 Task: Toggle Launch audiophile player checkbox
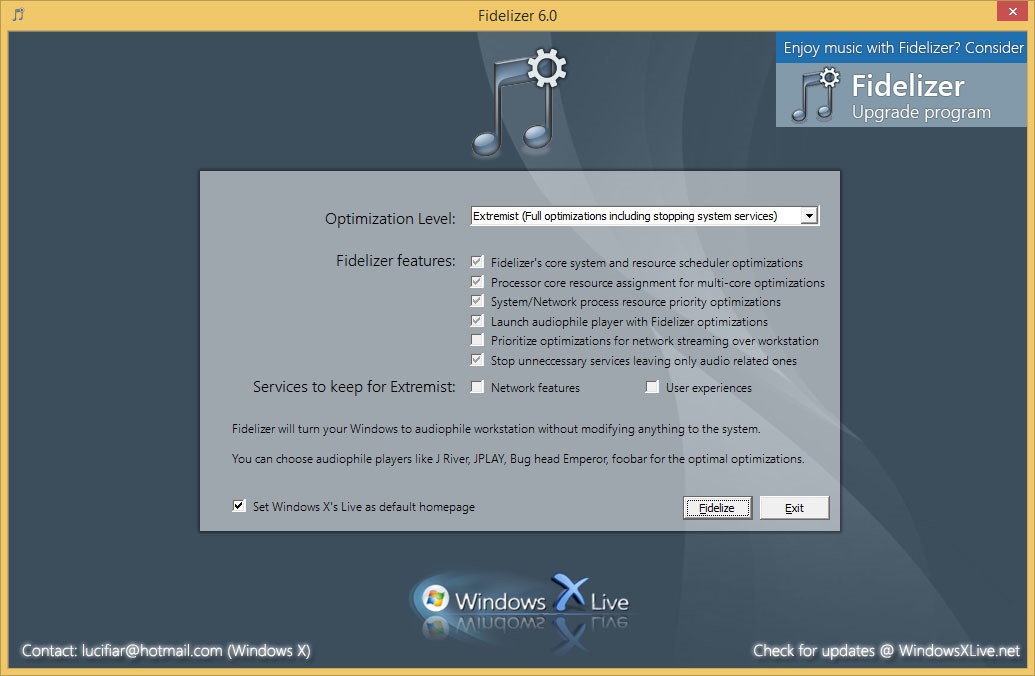(x=477, y=320)
